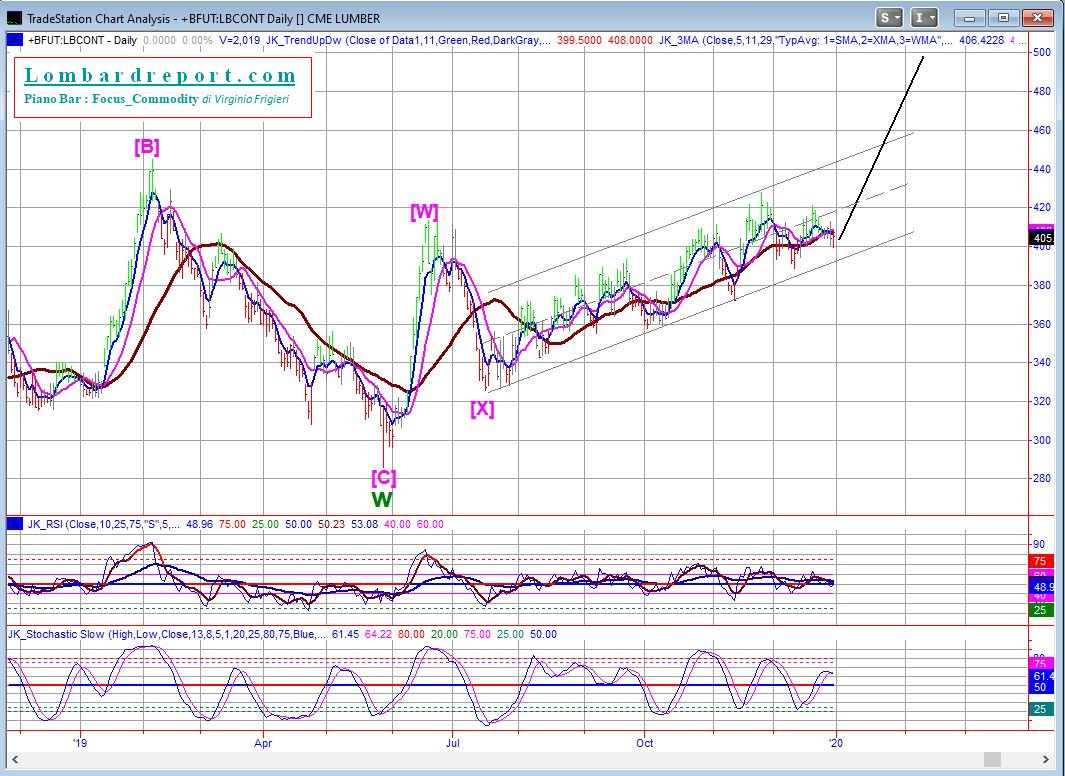This screenshot has width=1065, height=776.
Task: Click the 'Apr' date axis label
Action: coord(263,743)
